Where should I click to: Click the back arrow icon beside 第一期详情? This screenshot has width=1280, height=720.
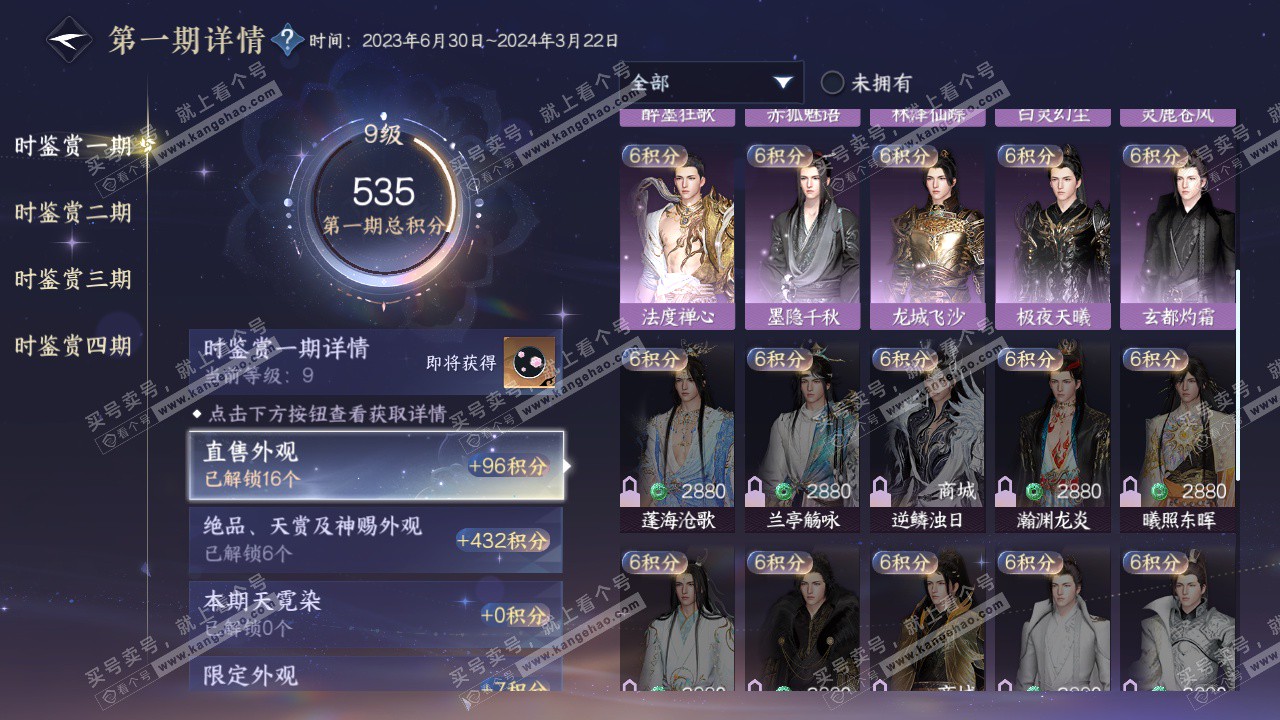(x=70, y=40)
